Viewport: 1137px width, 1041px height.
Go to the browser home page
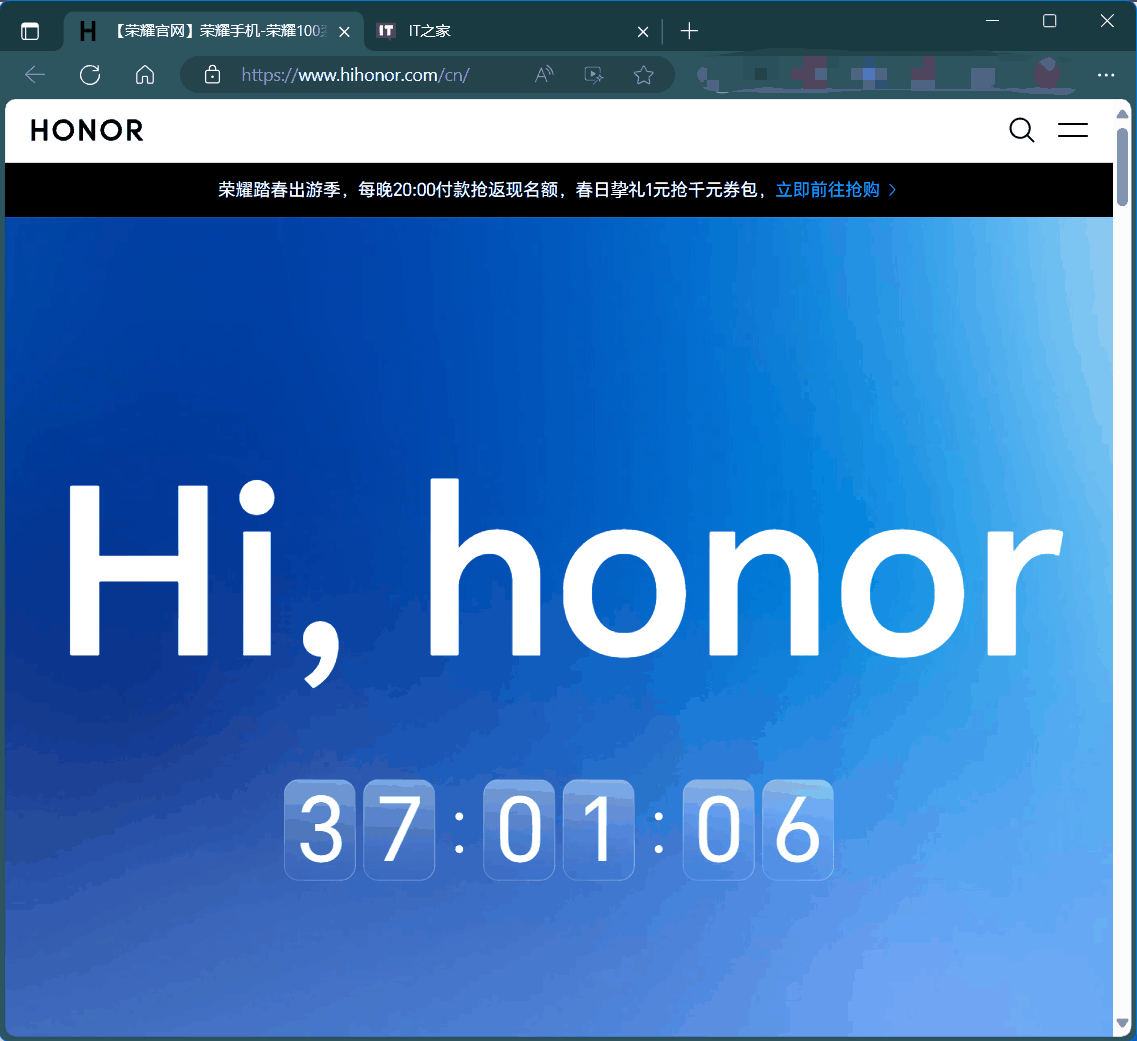(x=144, y=74)
